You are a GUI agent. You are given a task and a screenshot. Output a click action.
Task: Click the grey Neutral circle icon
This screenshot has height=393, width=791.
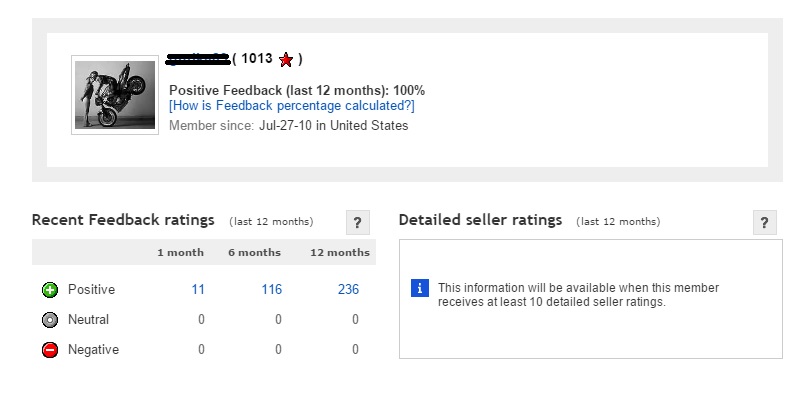coord(50,320)
